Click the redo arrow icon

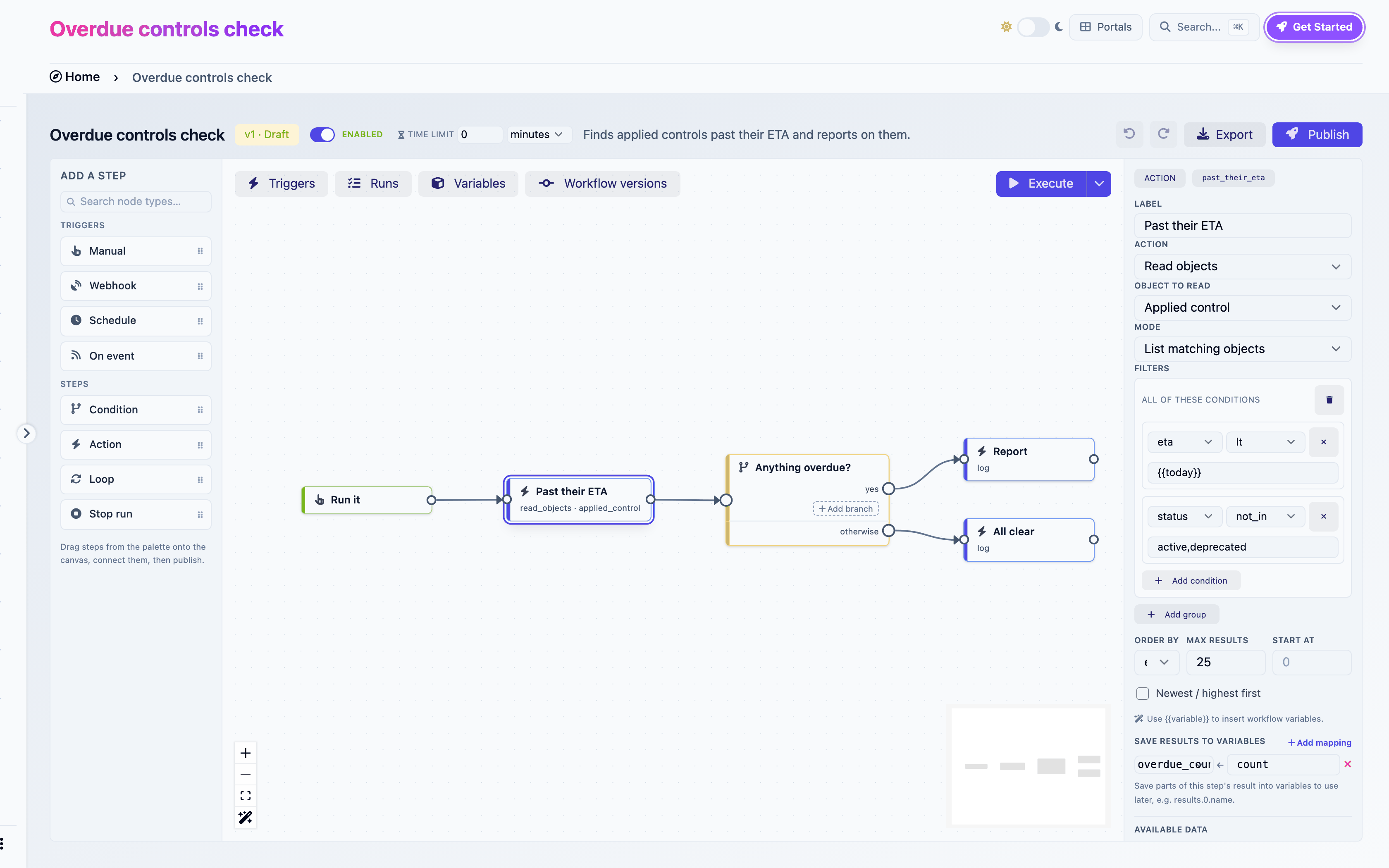point(1163,134)
